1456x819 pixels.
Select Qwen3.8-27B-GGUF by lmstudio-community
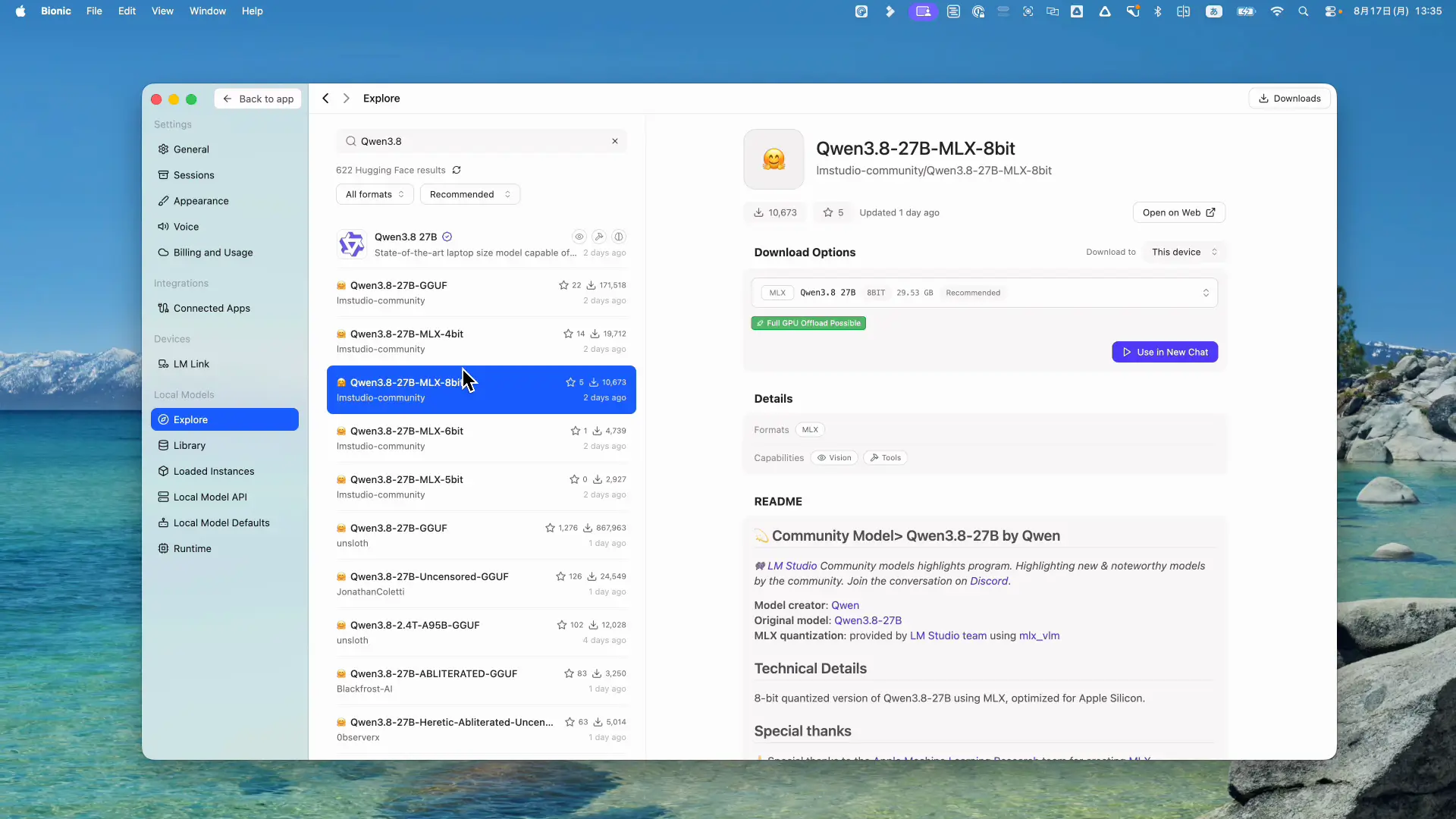pos(482,293)
